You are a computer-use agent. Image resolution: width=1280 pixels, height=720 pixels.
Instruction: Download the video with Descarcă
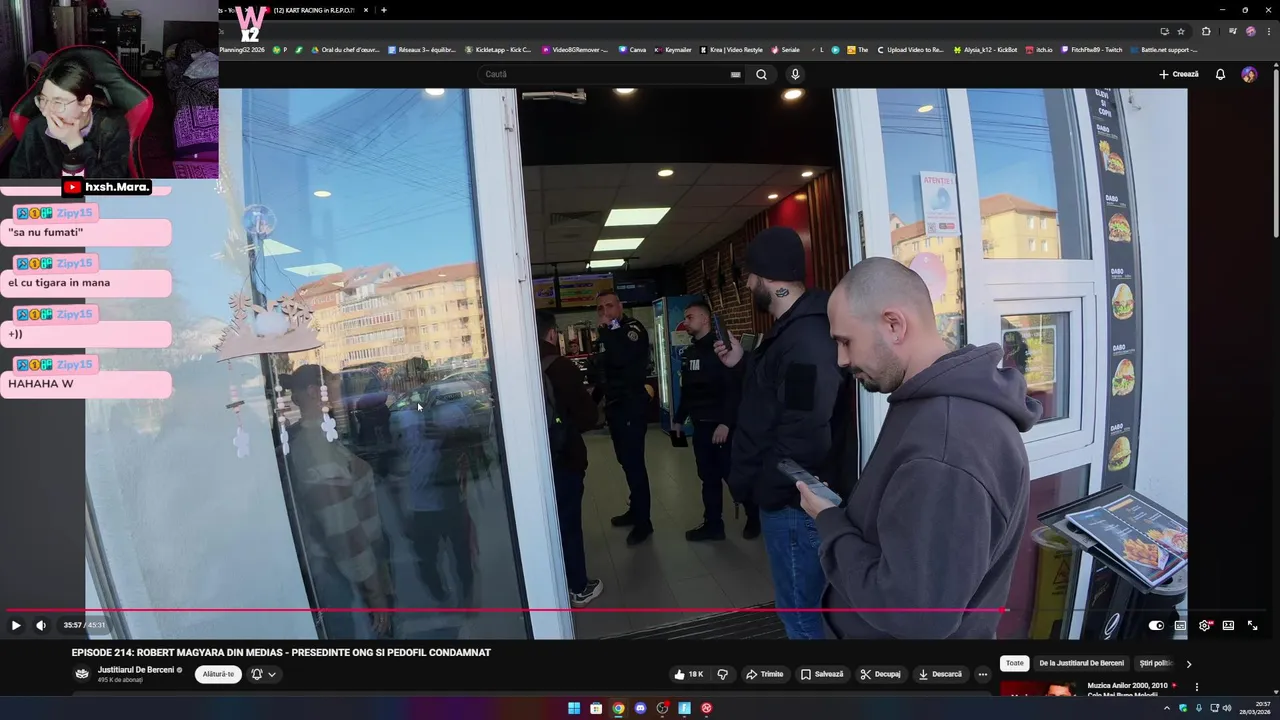940,674
